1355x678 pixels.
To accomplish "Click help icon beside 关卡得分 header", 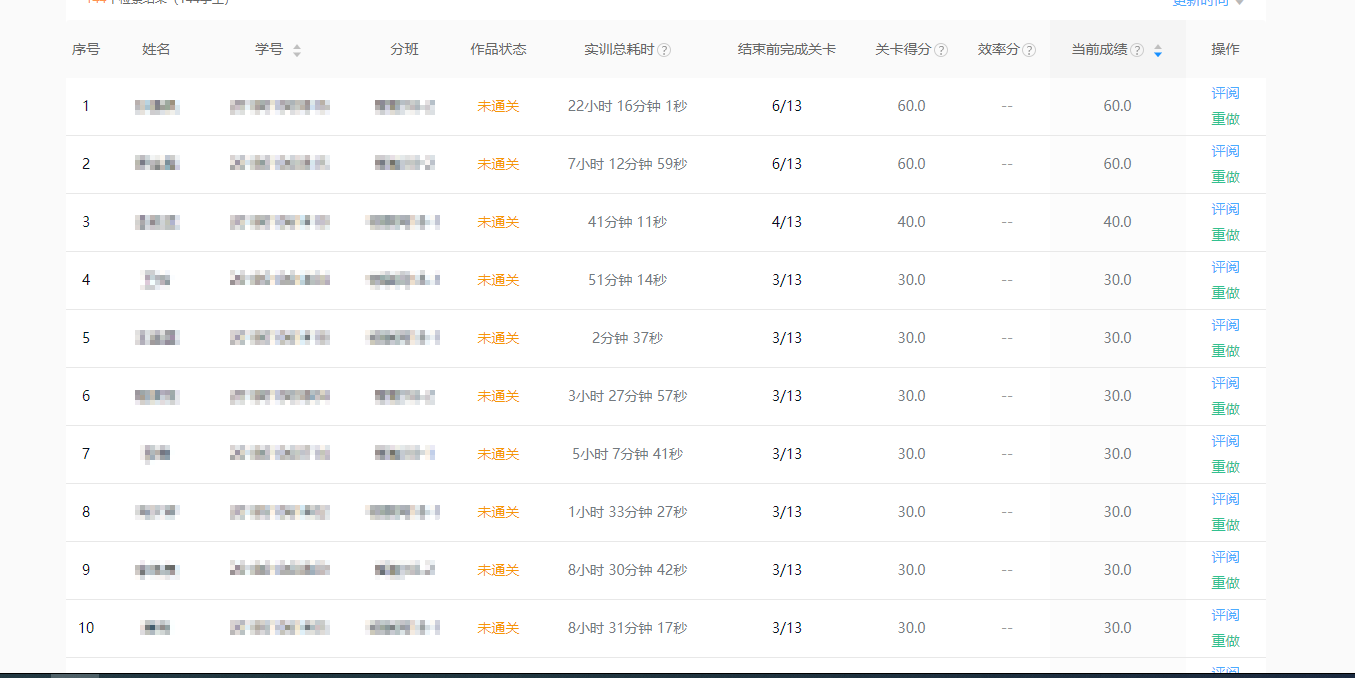I will coord(941,50).
